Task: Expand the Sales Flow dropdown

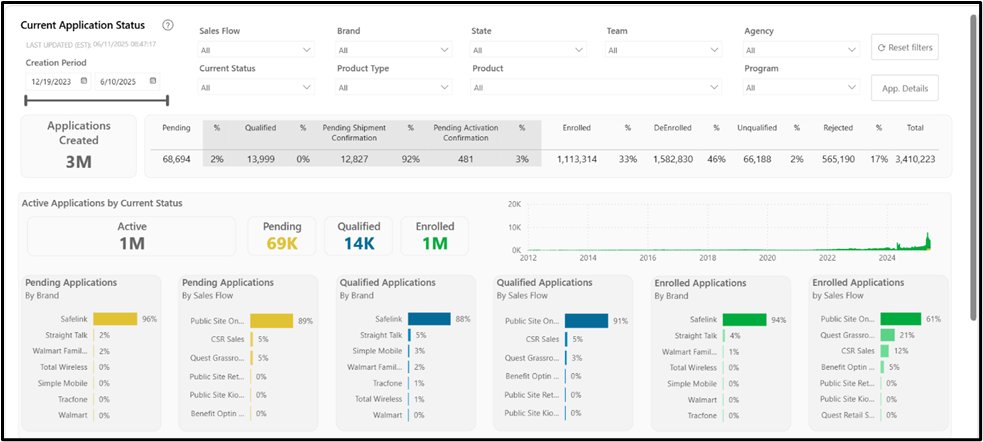Action: 256,50
